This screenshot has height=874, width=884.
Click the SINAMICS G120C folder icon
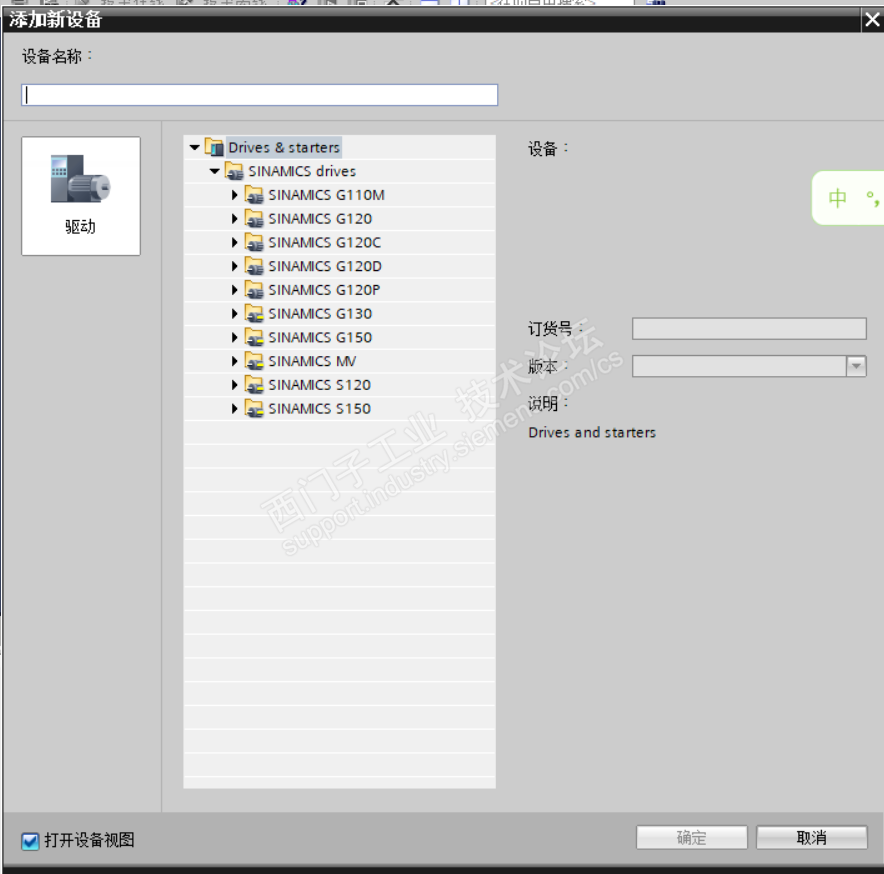tap(254, 242)
